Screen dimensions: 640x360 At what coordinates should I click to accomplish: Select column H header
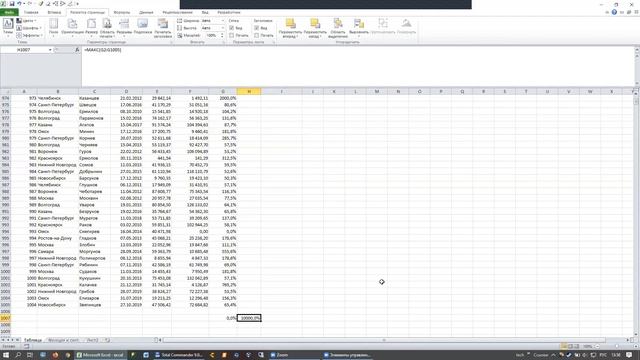tap(249, 91)
